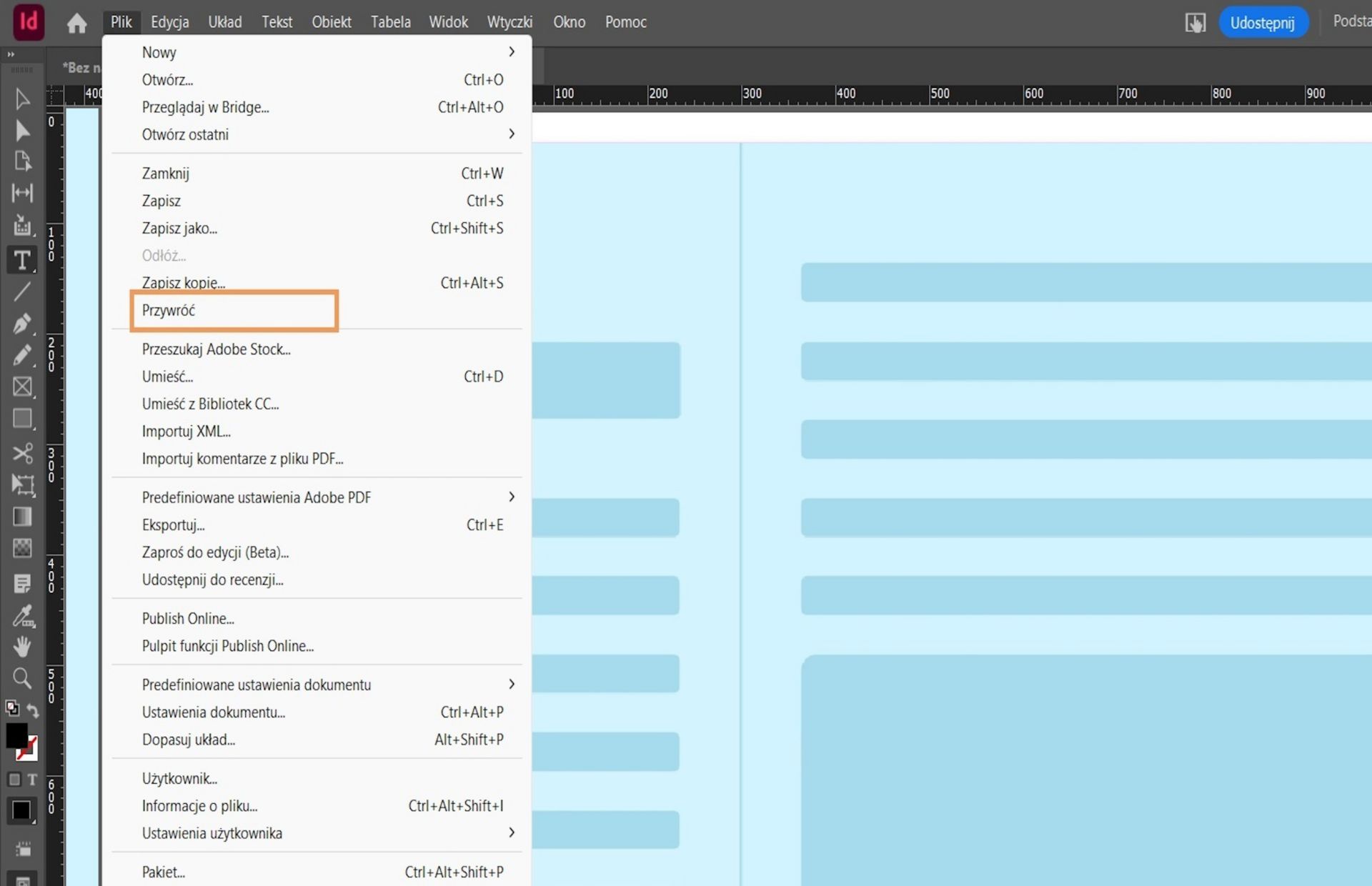Reset to default fill and stroke
The image size is (1372, 886).
tap(12, 708)
